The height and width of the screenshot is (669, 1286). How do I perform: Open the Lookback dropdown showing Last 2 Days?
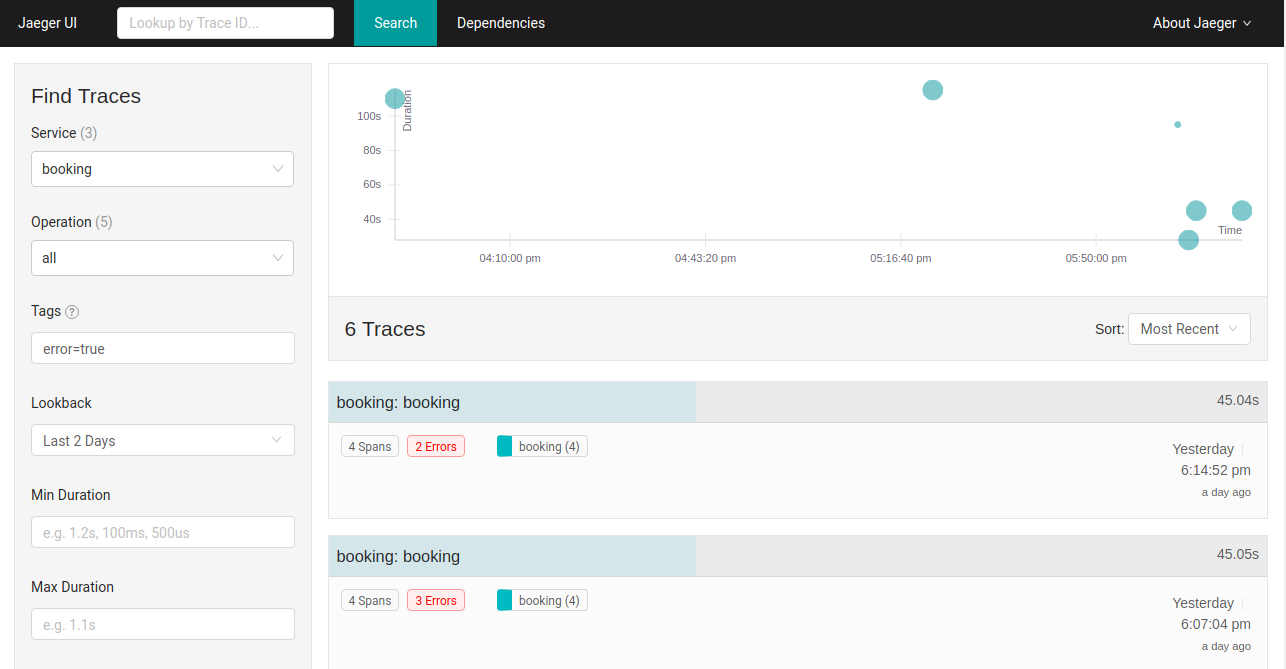tap(162, 440)
